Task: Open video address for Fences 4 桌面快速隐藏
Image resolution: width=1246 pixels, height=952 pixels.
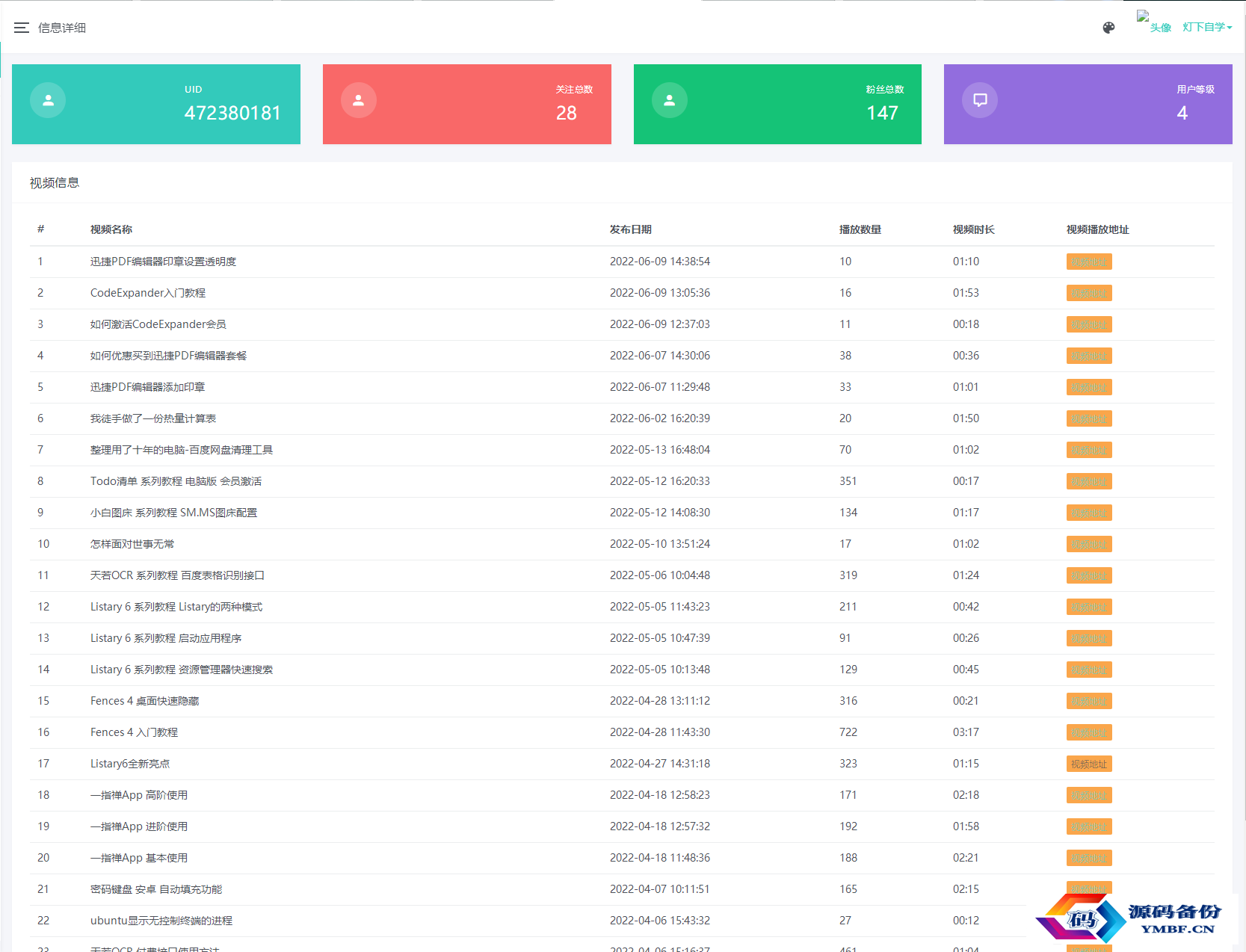Action: point(1089,701)
